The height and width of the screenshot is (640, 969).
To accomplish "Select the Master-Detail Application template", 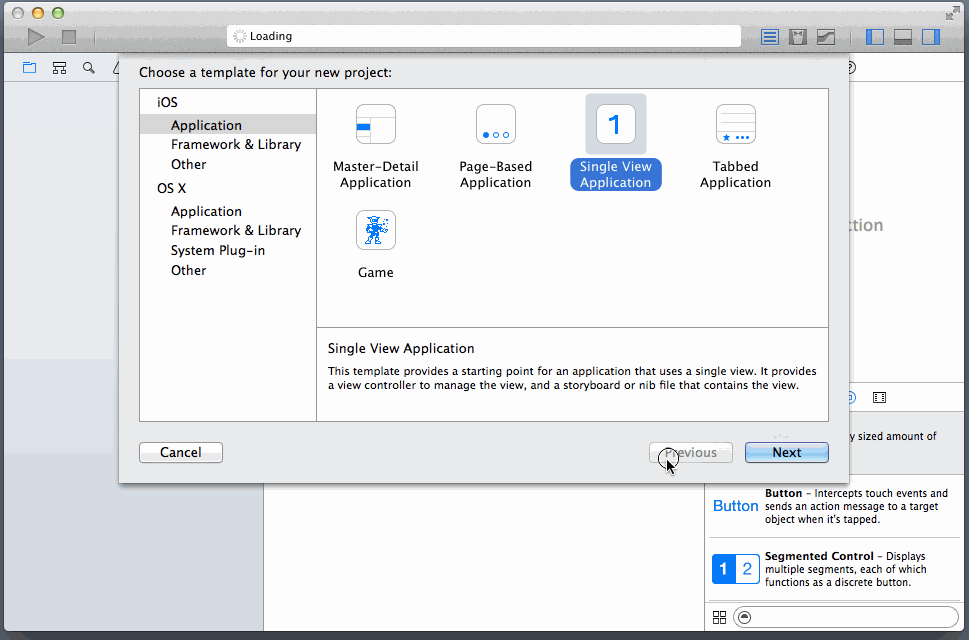I will [375, 147].
